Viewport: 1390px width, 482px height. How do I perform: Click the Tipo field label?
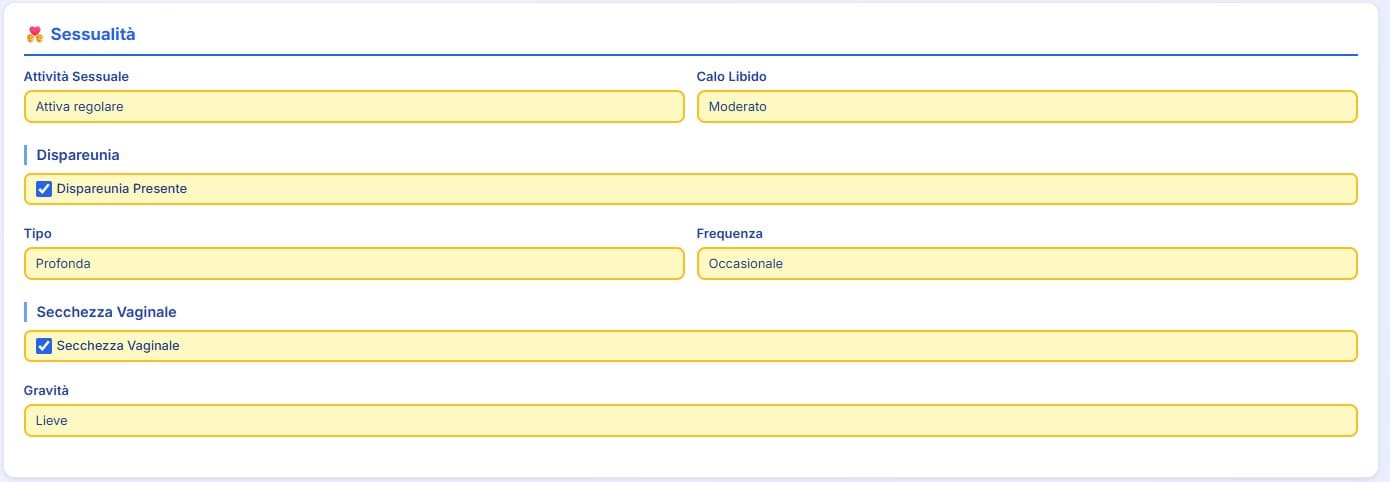38,234
